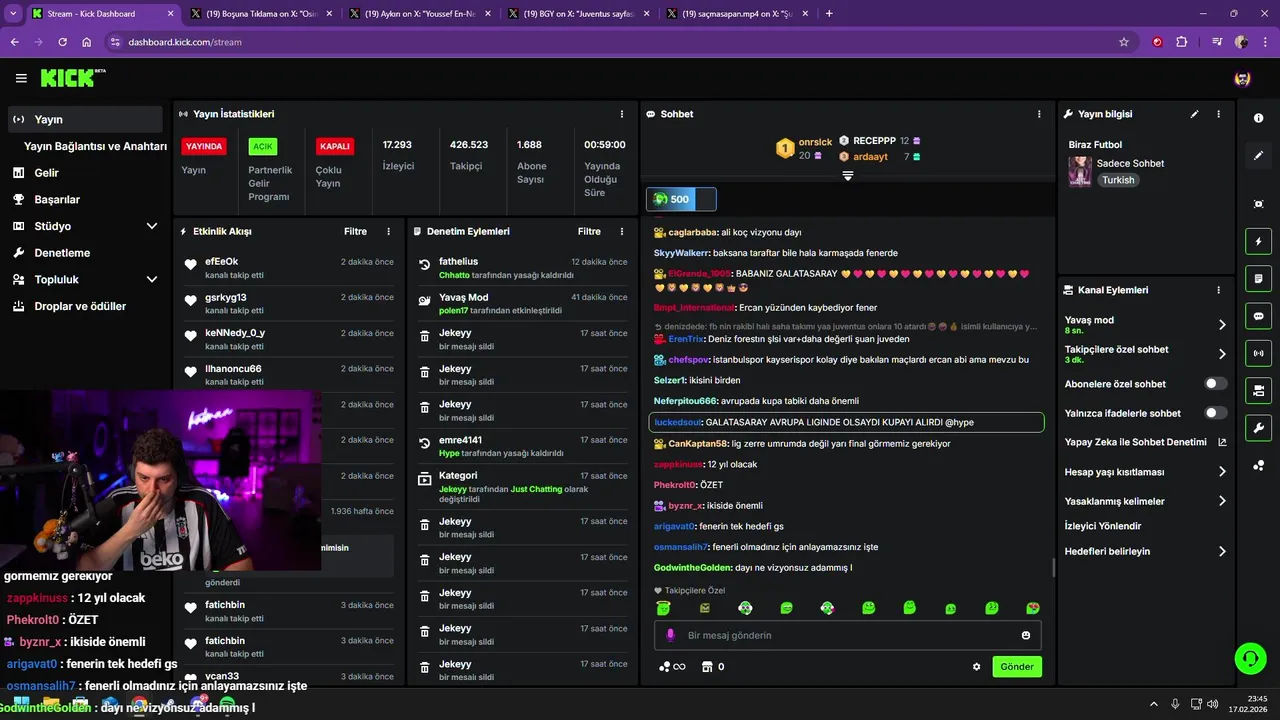Toggle the lightning bolt widget in the right rail
The height and width of the screenshot is (720, 1280).
[x=1258, y=241]
